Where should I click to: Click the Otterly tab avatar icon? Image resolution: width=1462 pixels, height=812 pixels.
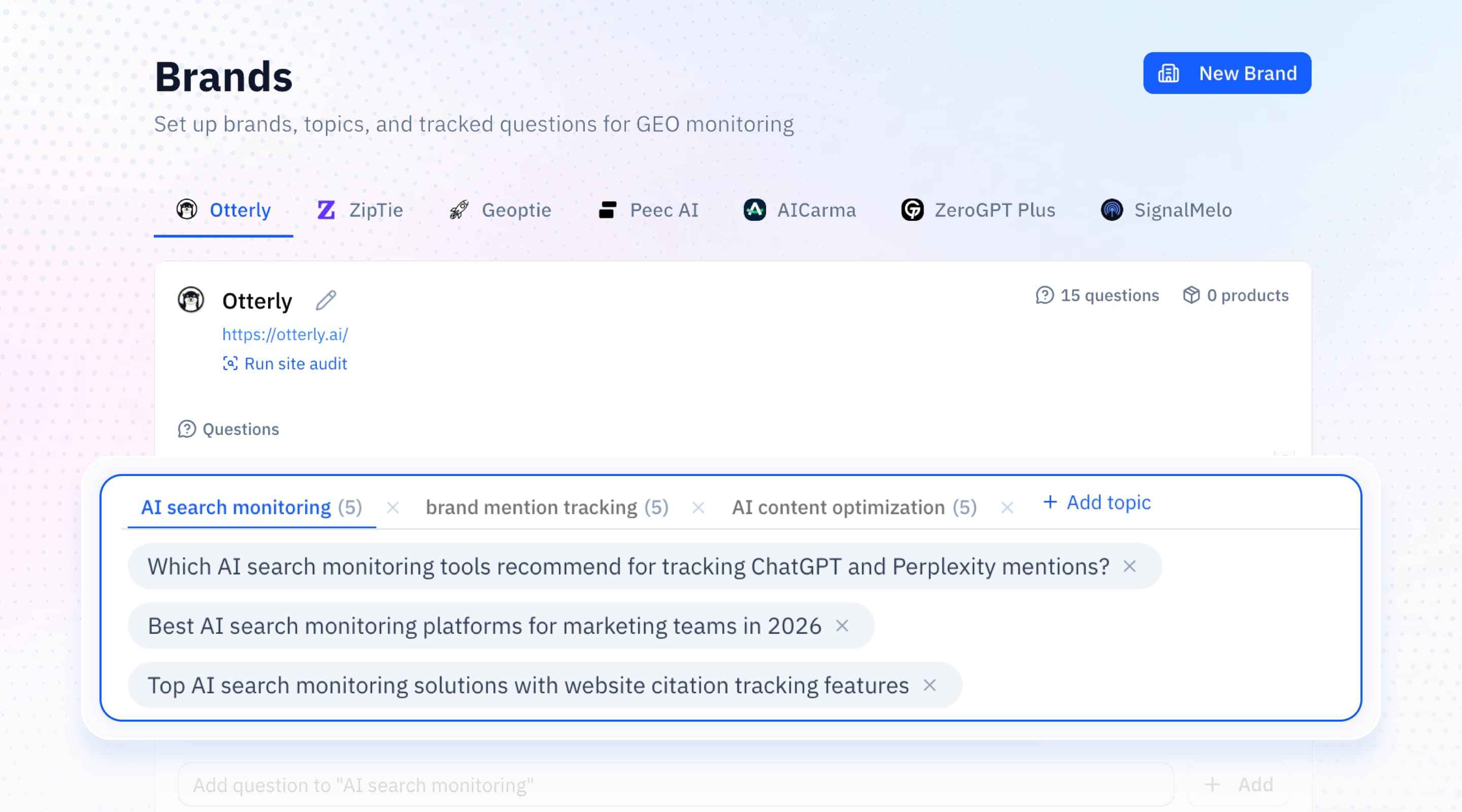point(186,210)
